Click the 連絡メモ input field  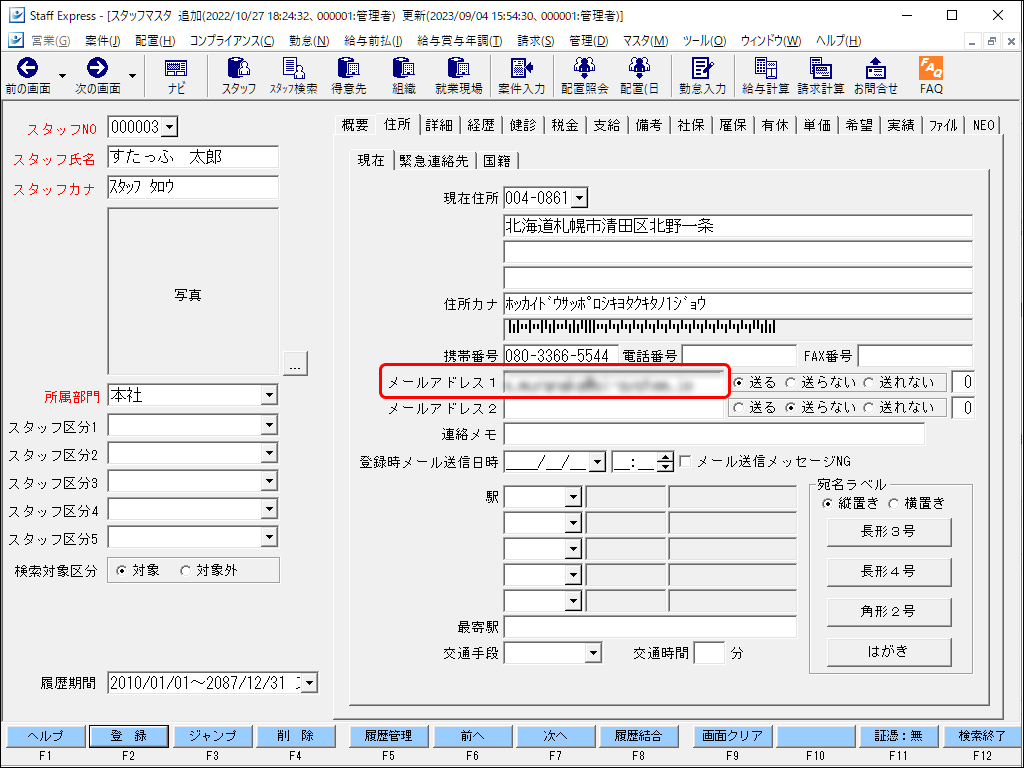click(714, 434)
